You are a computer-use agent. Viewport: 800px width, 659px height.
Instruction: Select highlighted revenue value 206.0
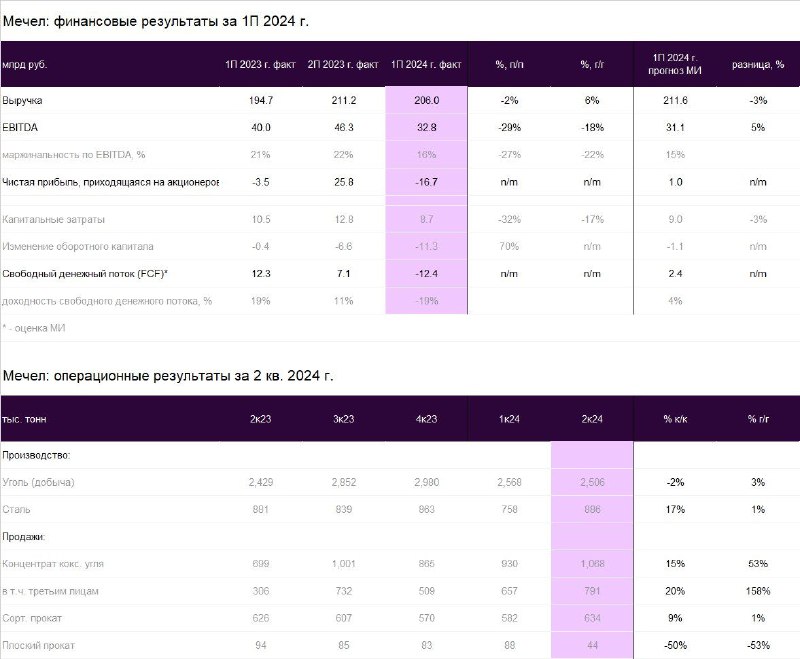pyautogui.click(x=427, y=100)
